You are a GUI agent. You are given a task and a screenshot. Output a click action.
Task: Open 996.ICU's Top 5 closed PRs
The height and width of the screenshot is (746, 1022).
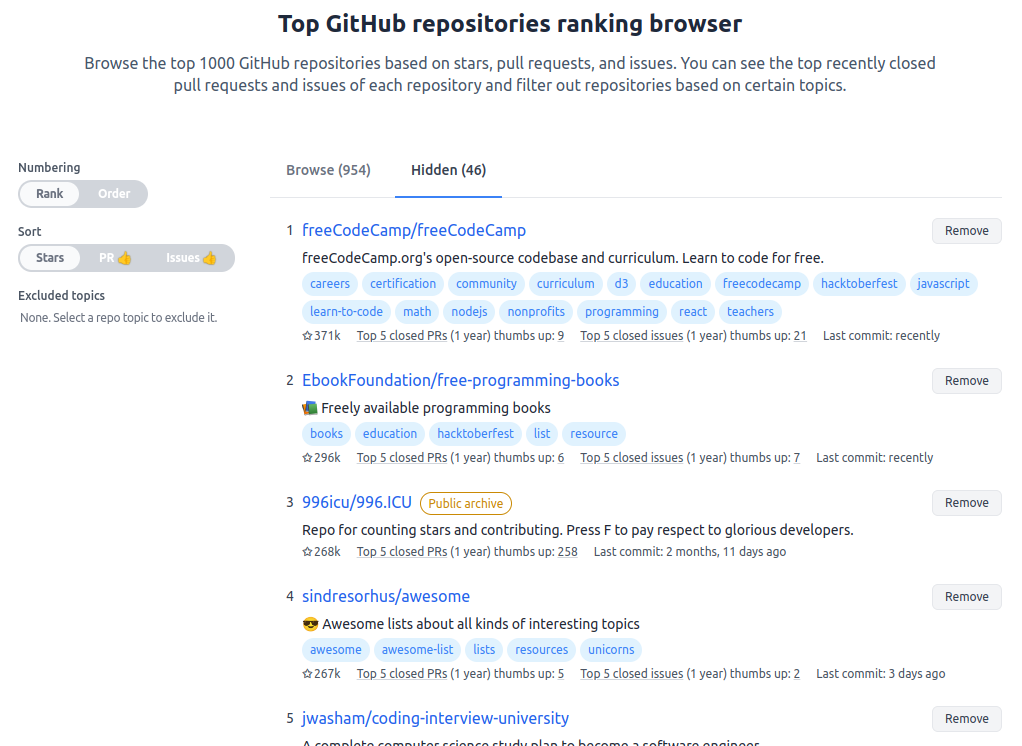coord(402,551)
